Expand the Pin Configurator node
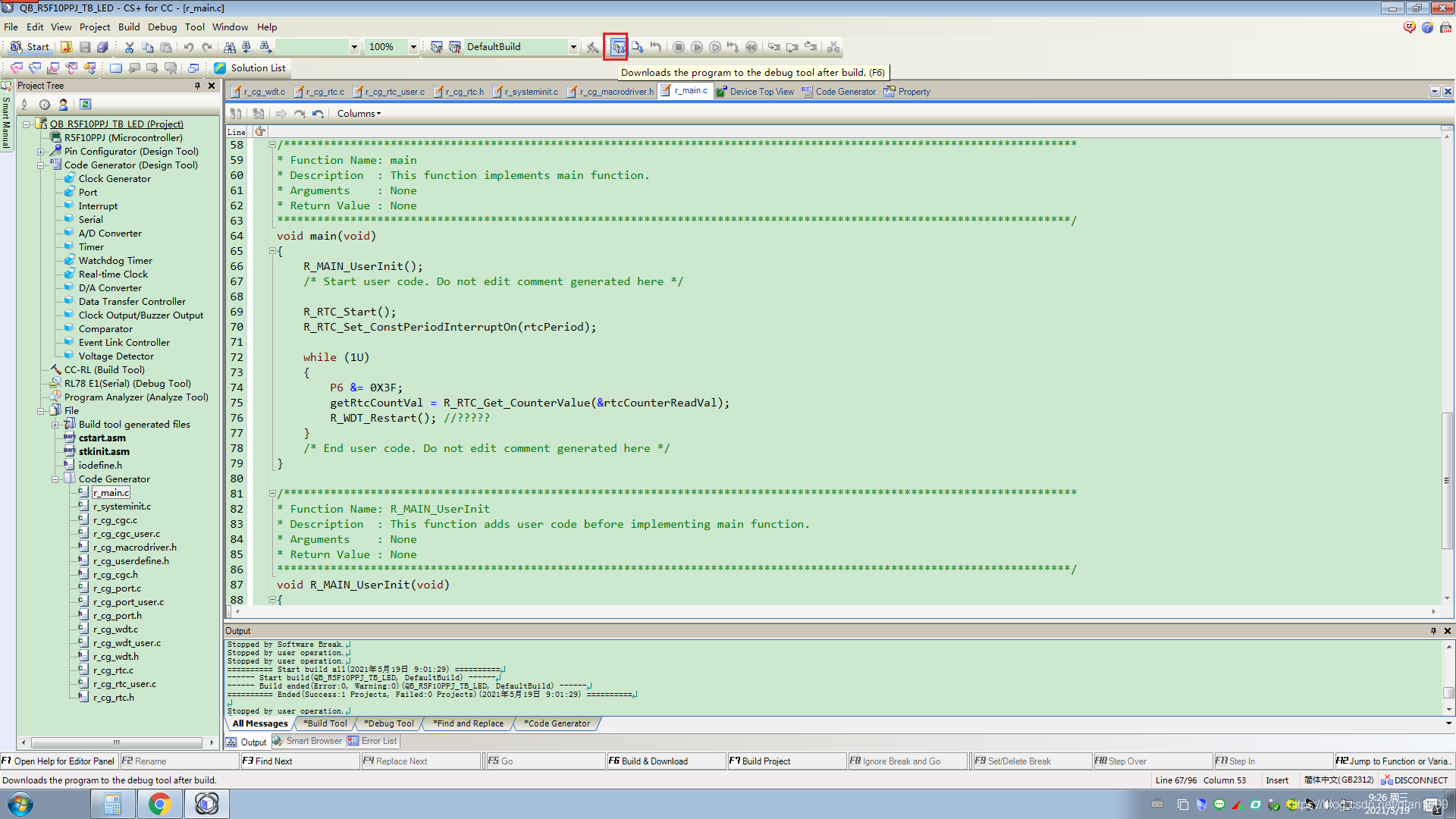The width and height of the screenshot is (1456, 819). (41, 152)
